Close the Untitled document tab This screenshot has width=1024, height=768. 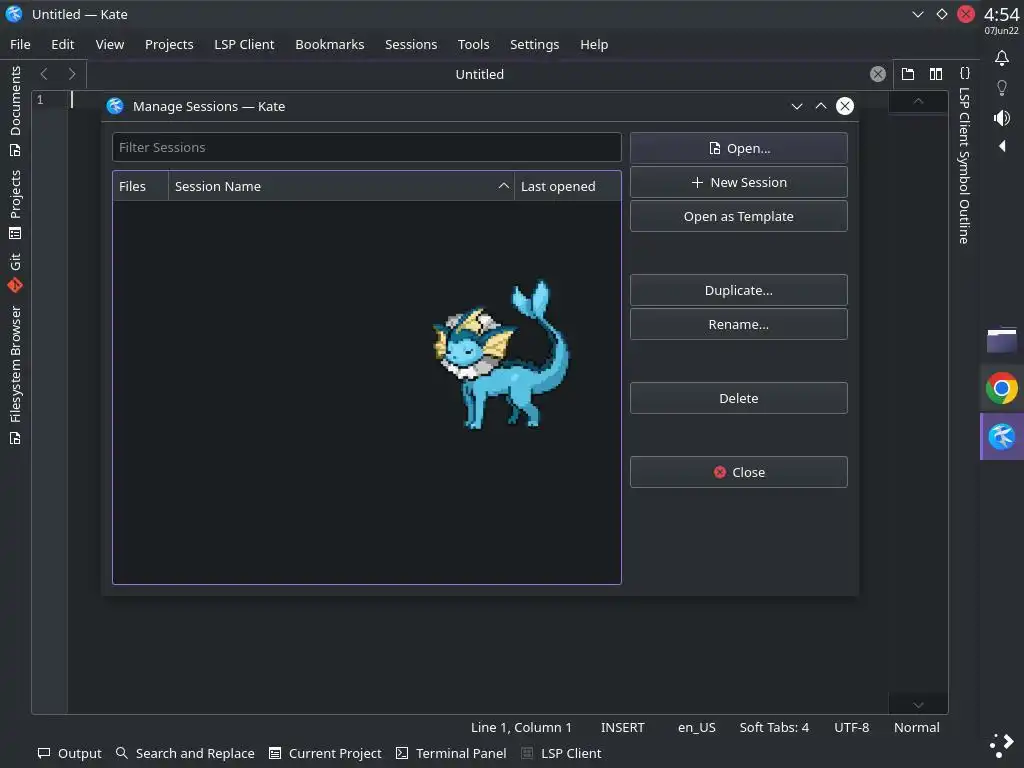[878, 74]
